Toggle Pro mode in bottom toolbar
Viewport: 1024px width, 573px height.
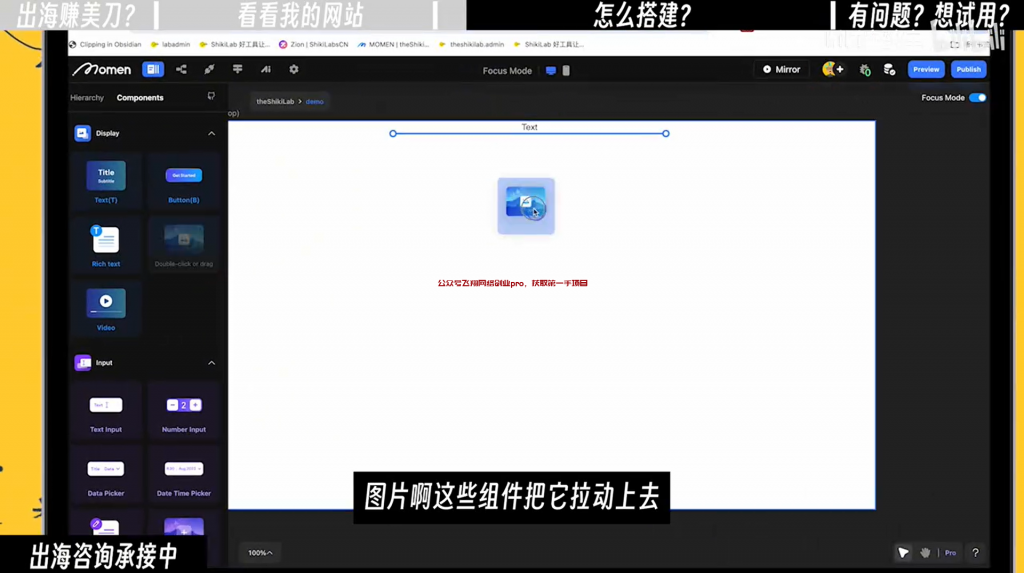pos(950,553)
